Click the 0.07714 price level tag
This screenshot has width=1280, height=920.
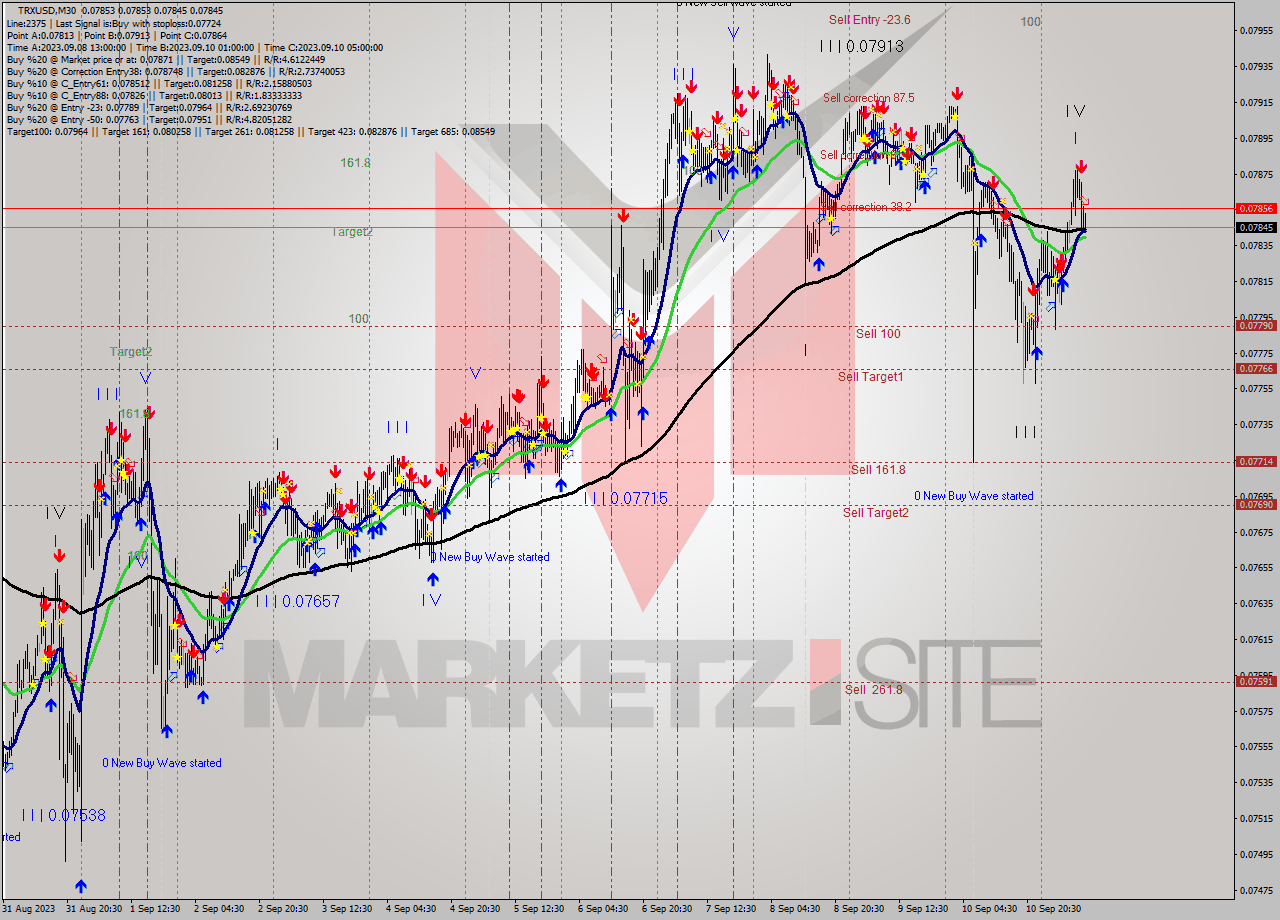click(1256, 462)
